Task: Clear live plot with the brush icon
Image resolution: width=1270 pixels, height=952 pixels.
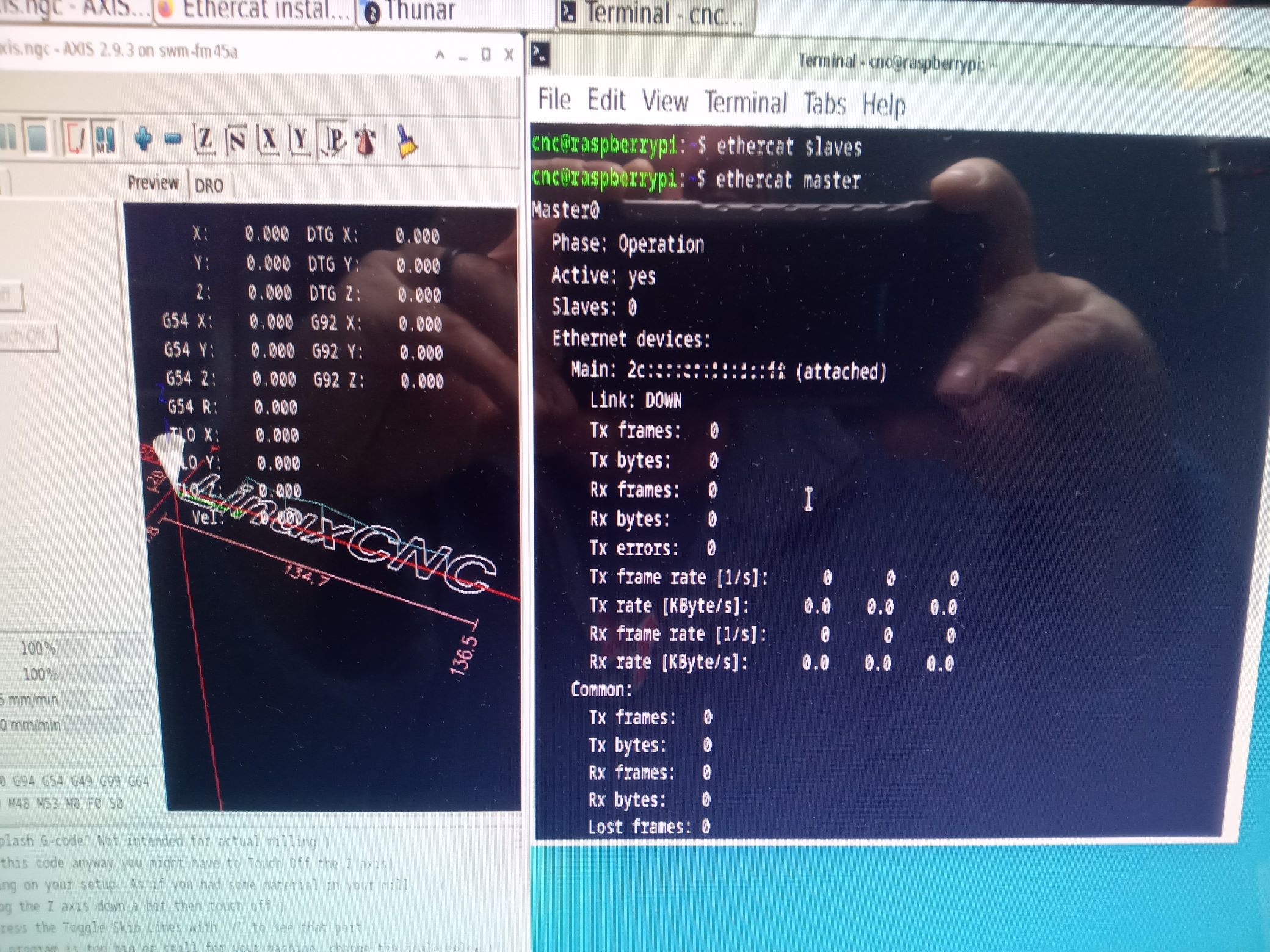Action: [x=407, y=142]
